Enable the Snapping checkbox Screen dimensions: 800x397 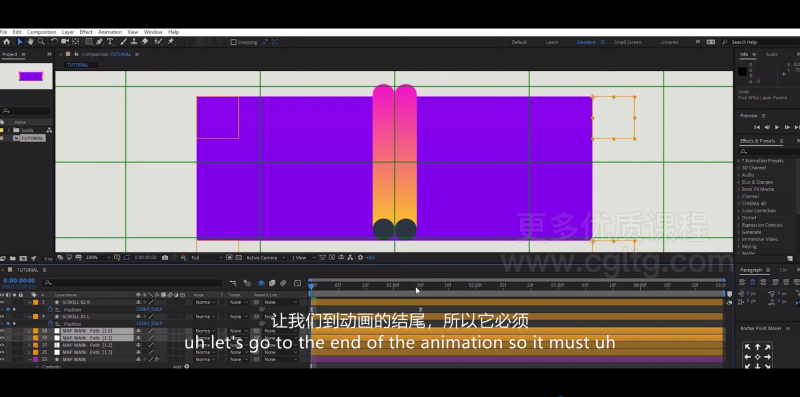pyautogui.click(x=234, y=42)
